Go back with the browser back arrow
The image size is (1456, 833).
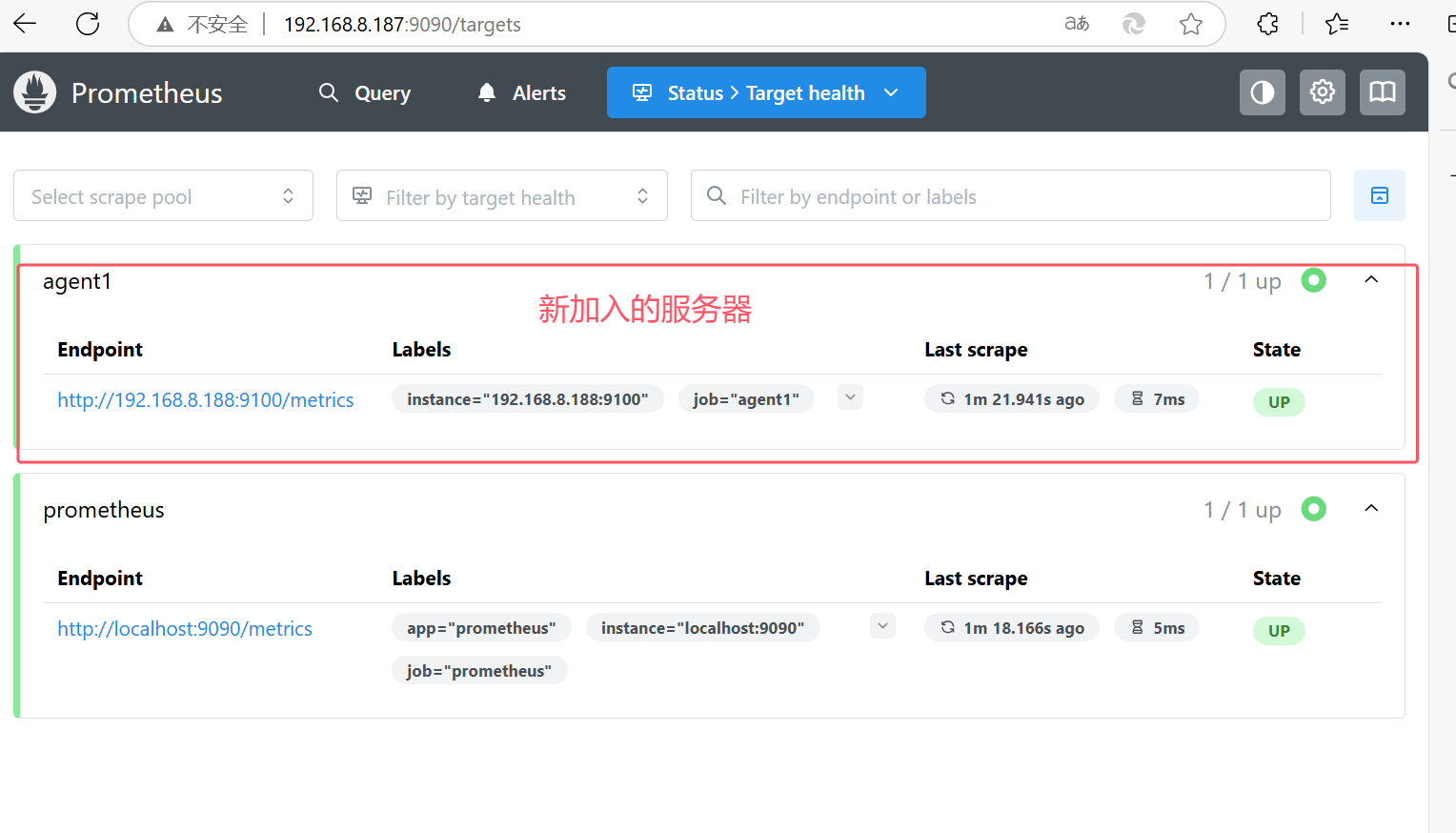(25, 24)
